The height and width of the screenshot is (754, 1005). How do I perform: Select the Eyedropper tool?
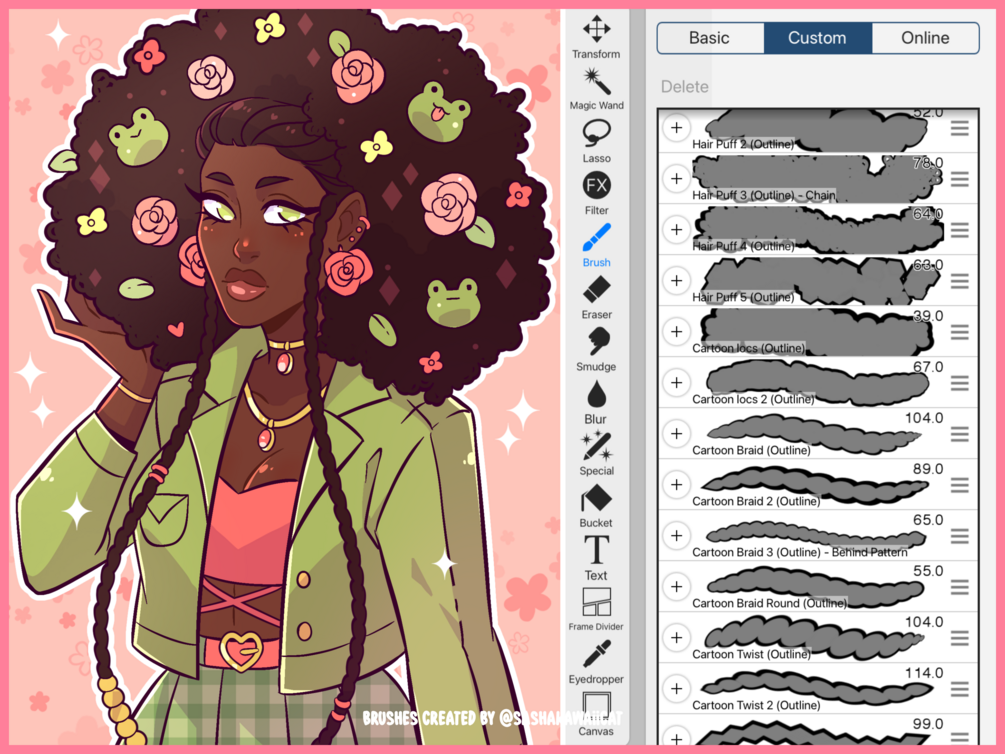tap(596, 662)
